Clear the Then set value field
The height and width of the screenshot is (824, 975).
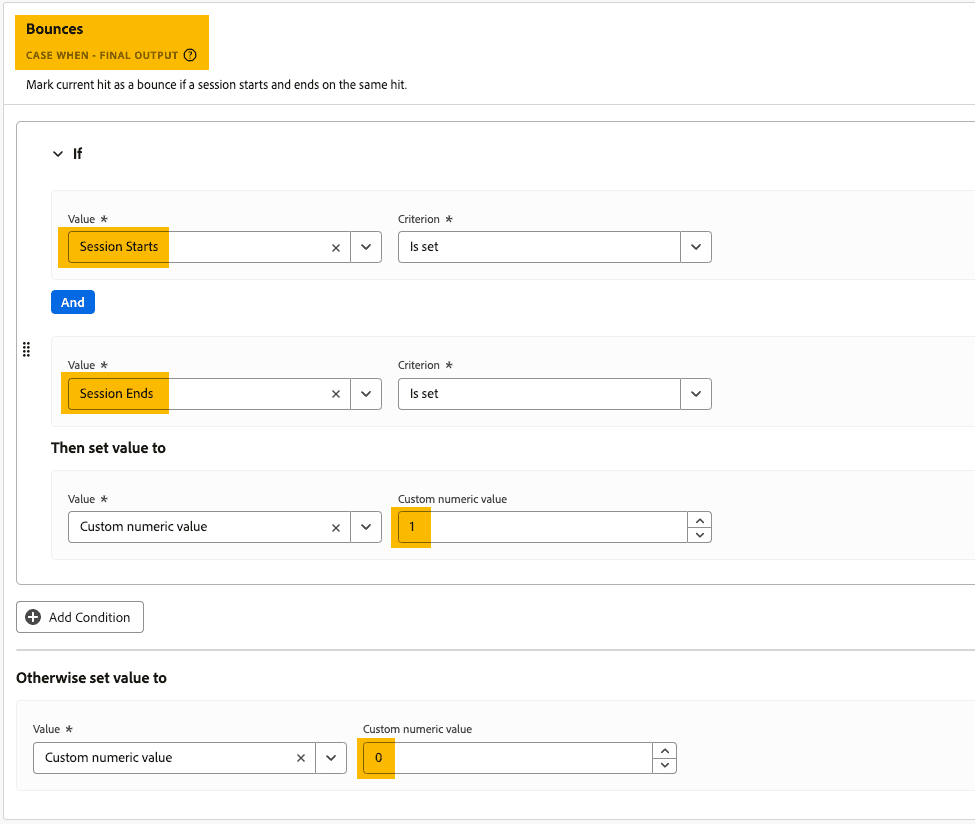336,527
